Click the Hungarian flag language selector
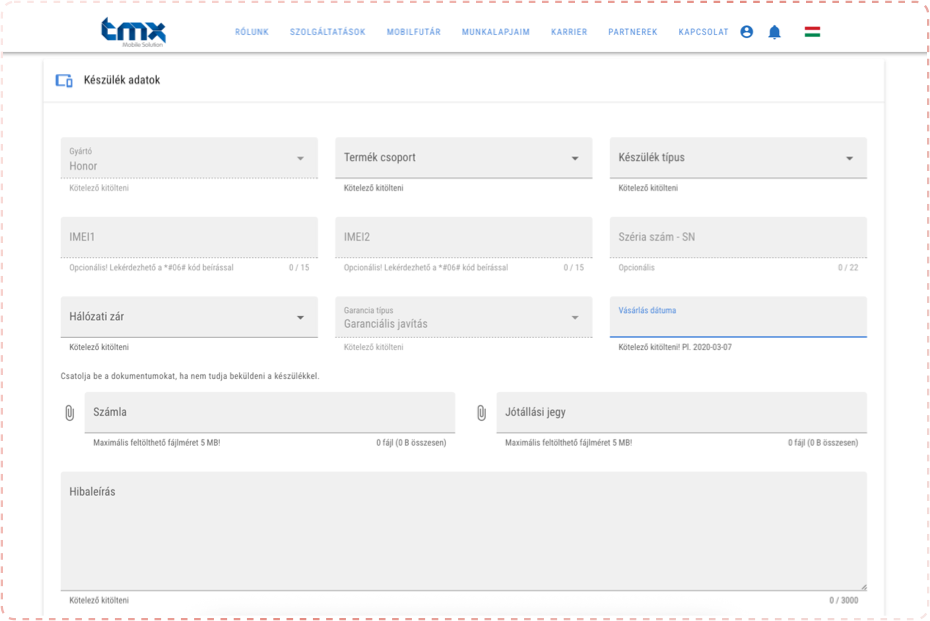The height and width of the screenshot is (621, 930). [x=812, y=32]
